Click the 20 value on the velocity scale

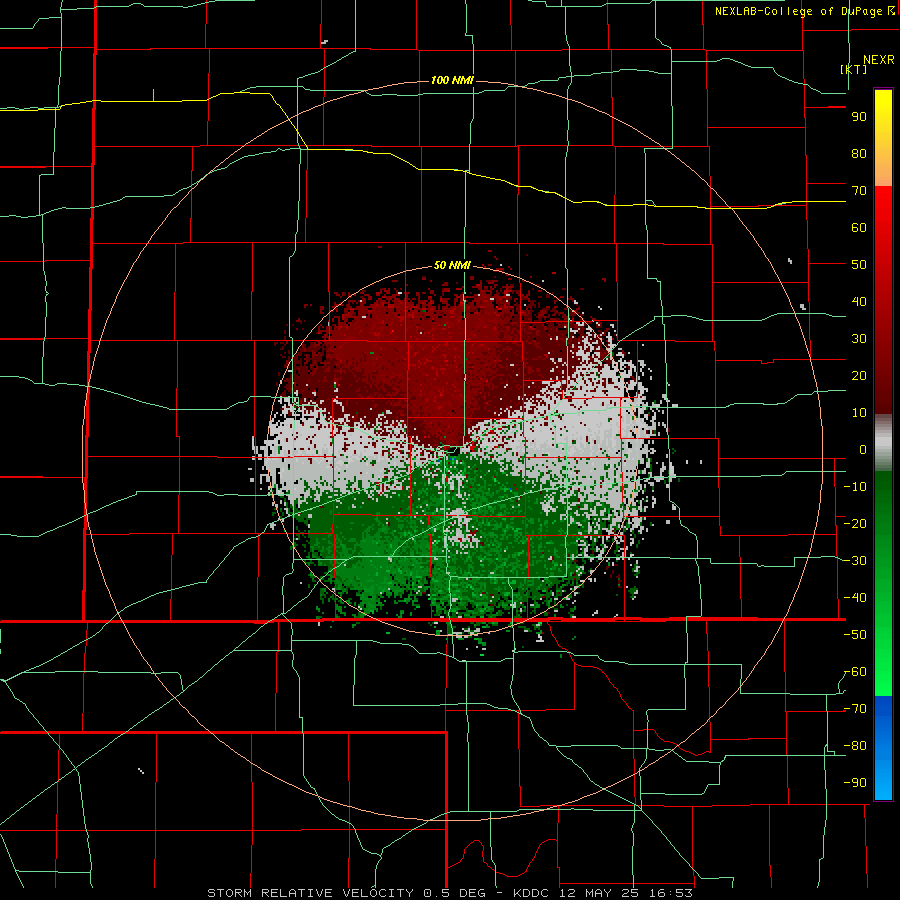tap(859, 376)
